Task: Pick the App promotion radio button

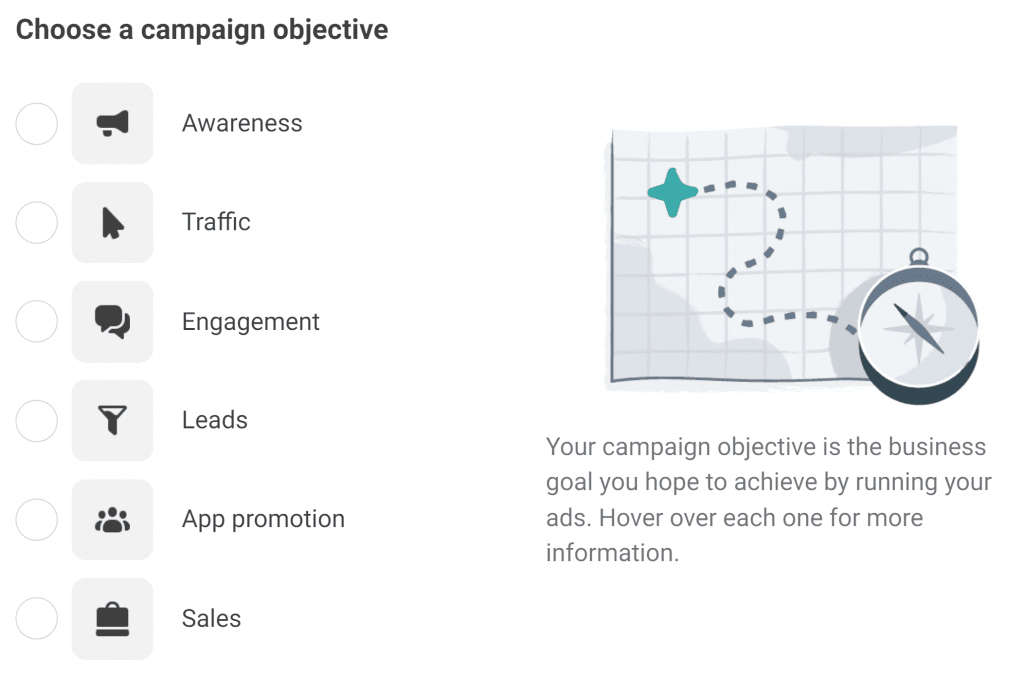Action: pos(37,520)
